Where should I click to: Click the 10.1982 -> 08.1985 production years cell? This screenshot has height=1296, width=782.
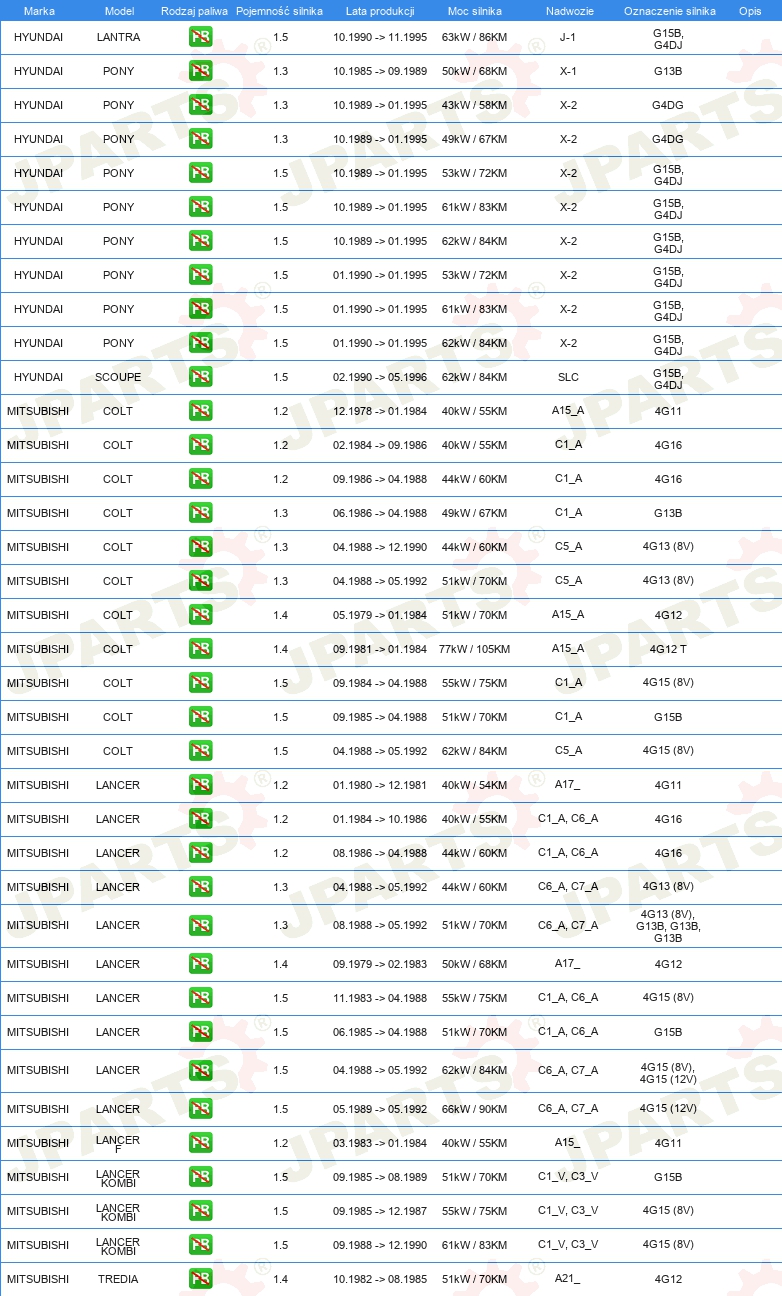point(380,1280)
